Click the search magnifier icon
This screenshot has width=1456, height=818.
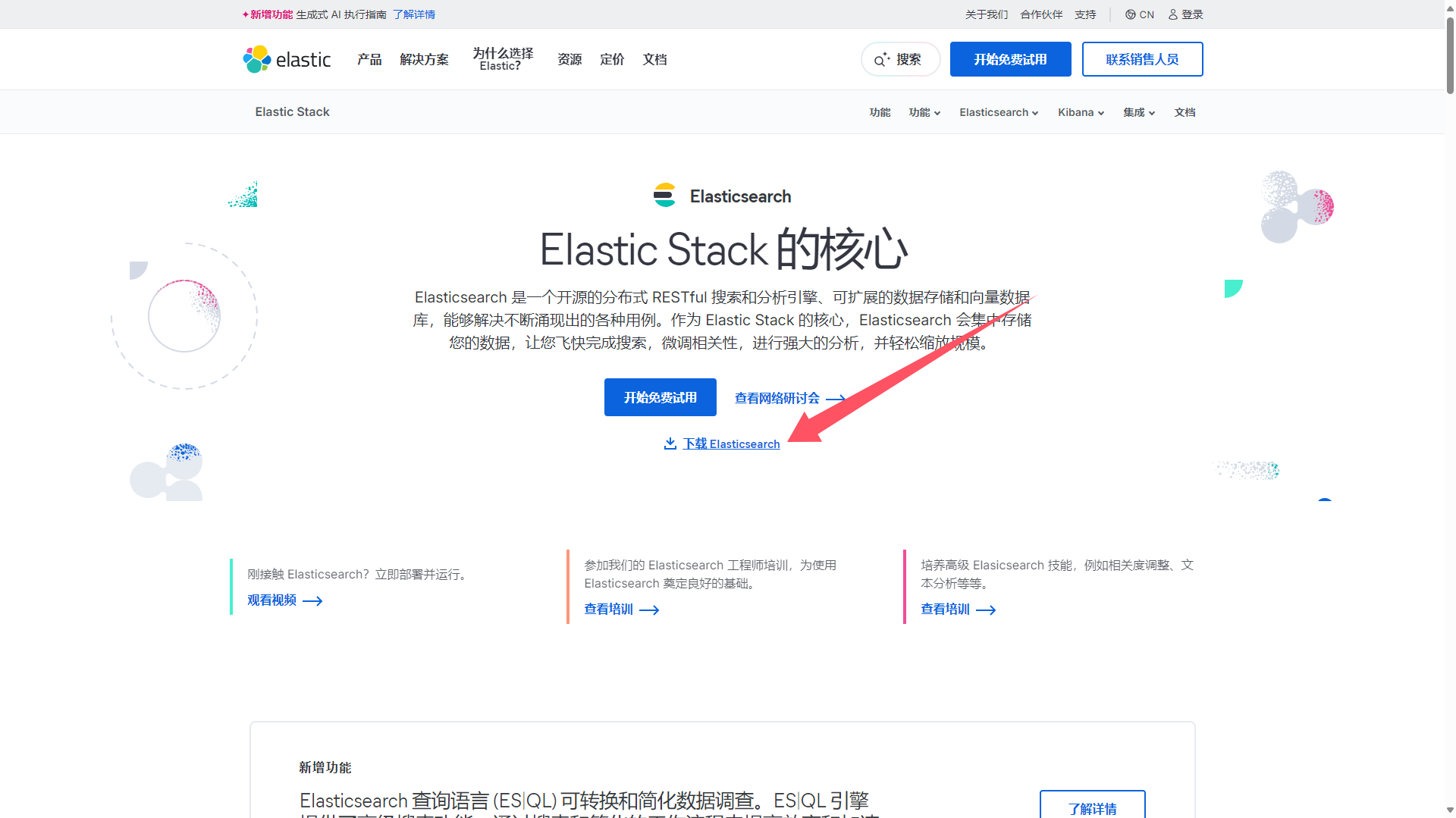pos(880,60)
